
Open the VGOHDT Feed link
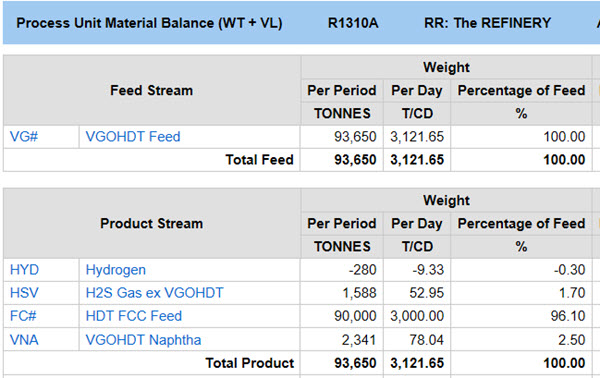point(133,137)
